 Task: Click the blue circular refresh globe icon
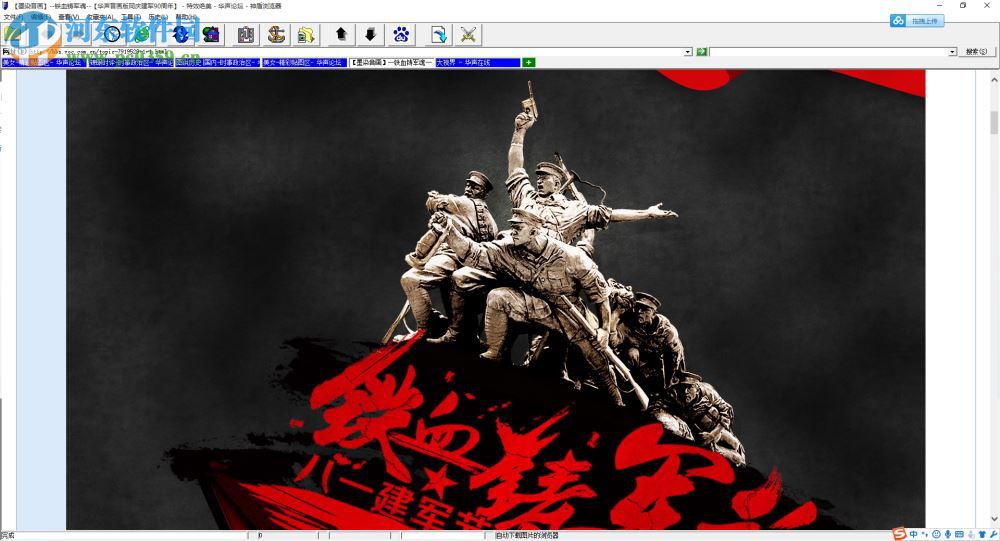[180, 34]
